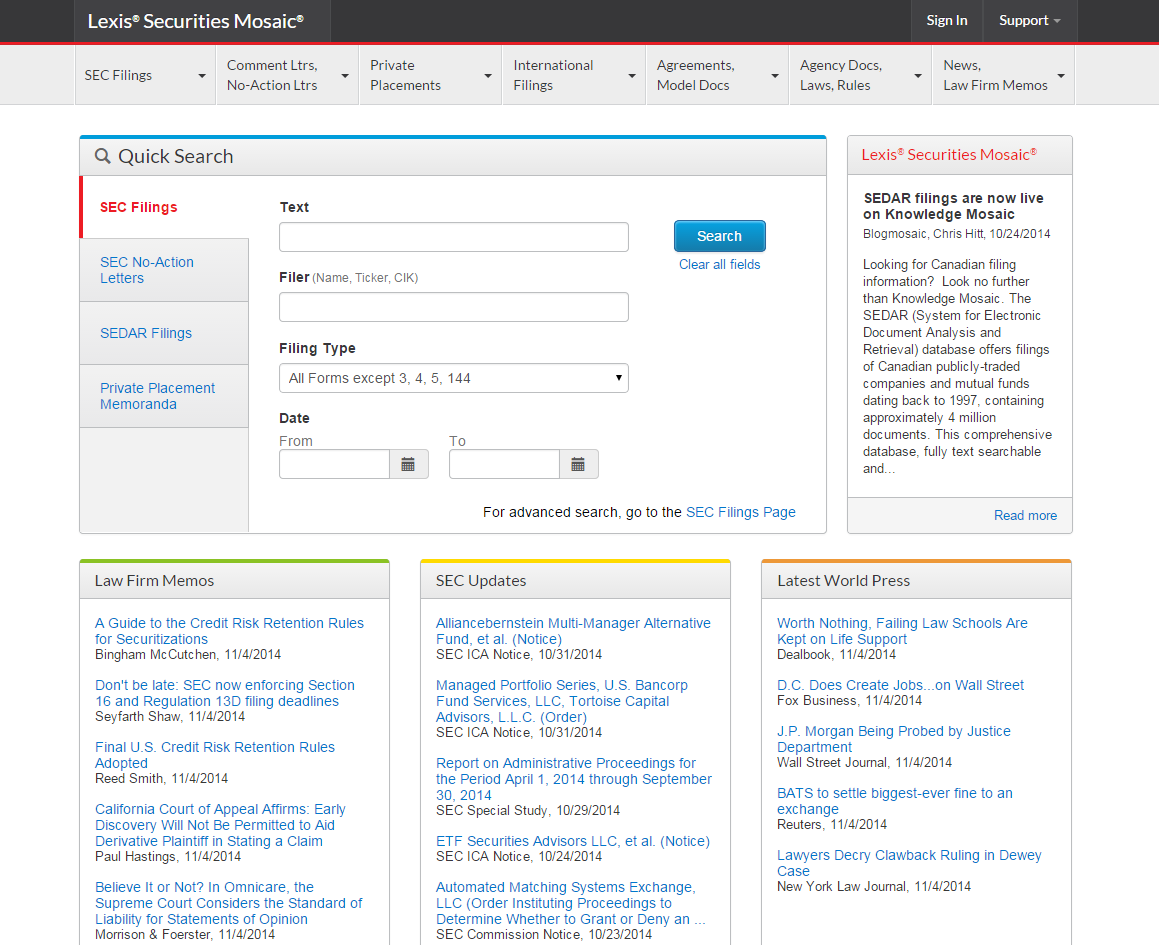Focus the Text search field

[454, 237]
